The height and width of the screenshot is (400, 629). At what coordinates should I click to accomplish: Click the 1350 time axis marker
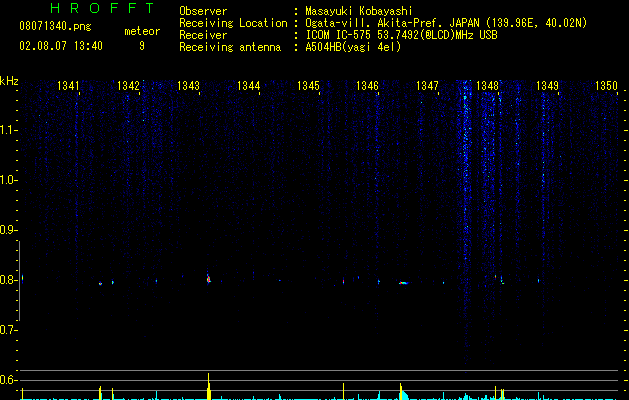[x=606, y=86]
